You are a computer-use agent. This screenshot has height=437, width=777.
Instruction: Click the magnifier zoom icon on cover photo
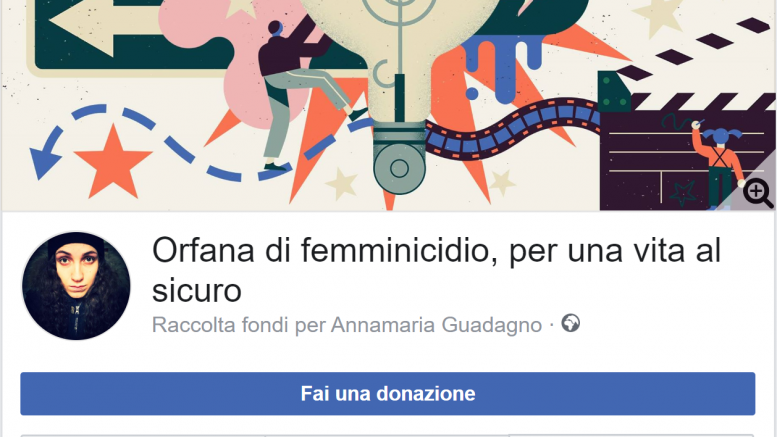[x=758, y=193]
